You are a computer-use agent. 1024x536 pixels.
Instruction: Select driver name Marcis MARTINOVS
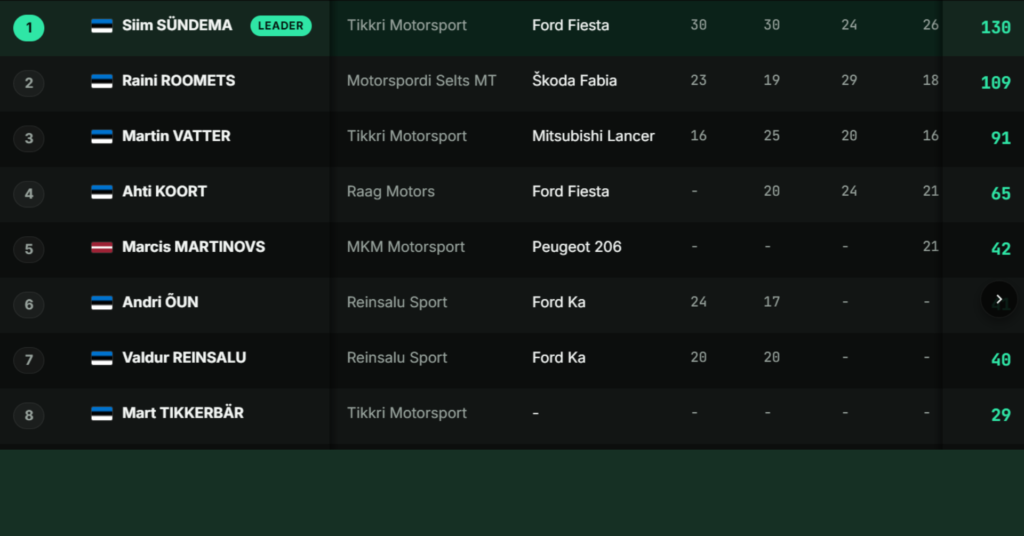click(x=193, y=247)
